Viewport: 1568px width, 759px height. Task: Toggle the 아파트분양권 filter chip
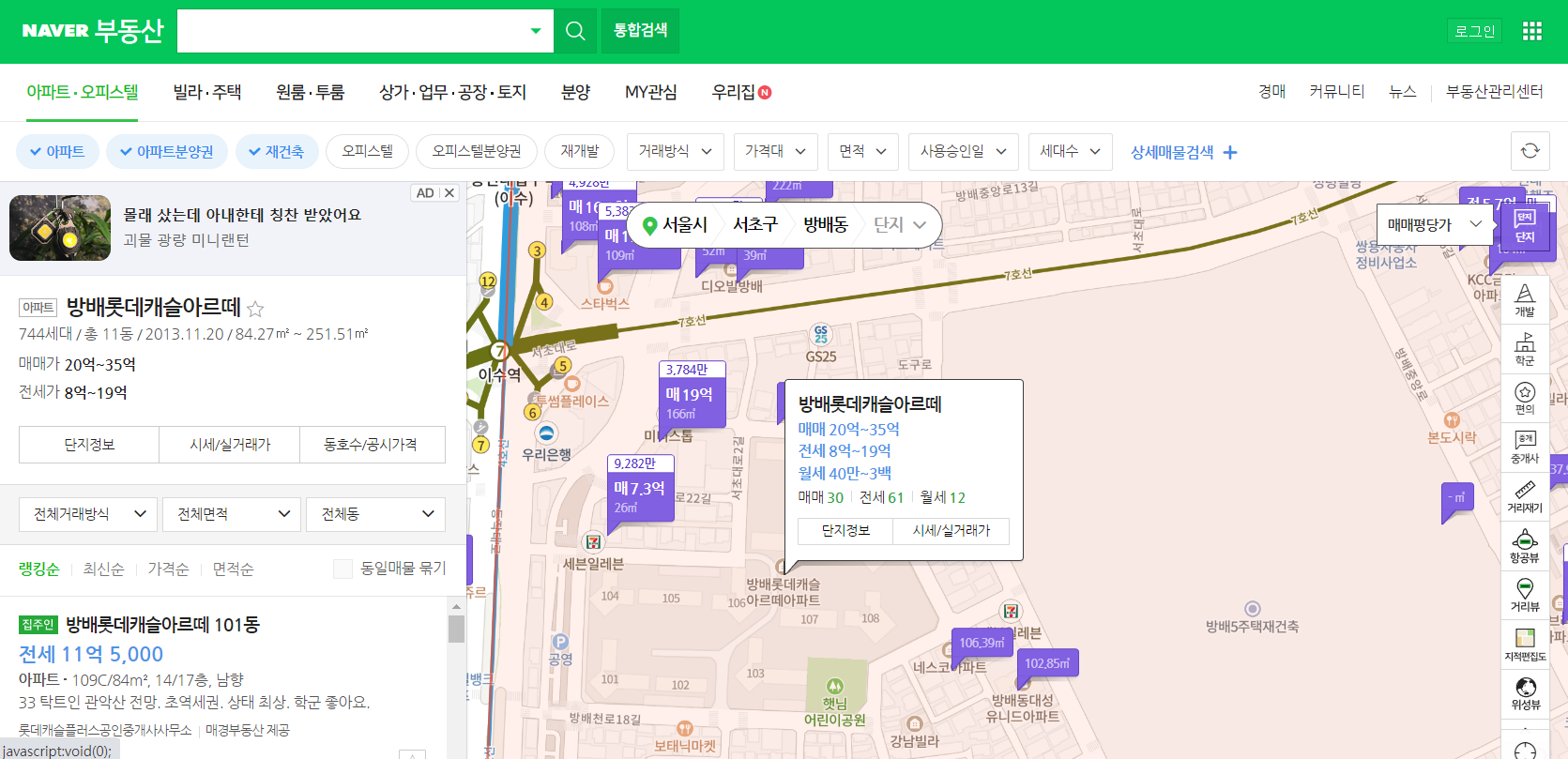[x=167, y=151]
